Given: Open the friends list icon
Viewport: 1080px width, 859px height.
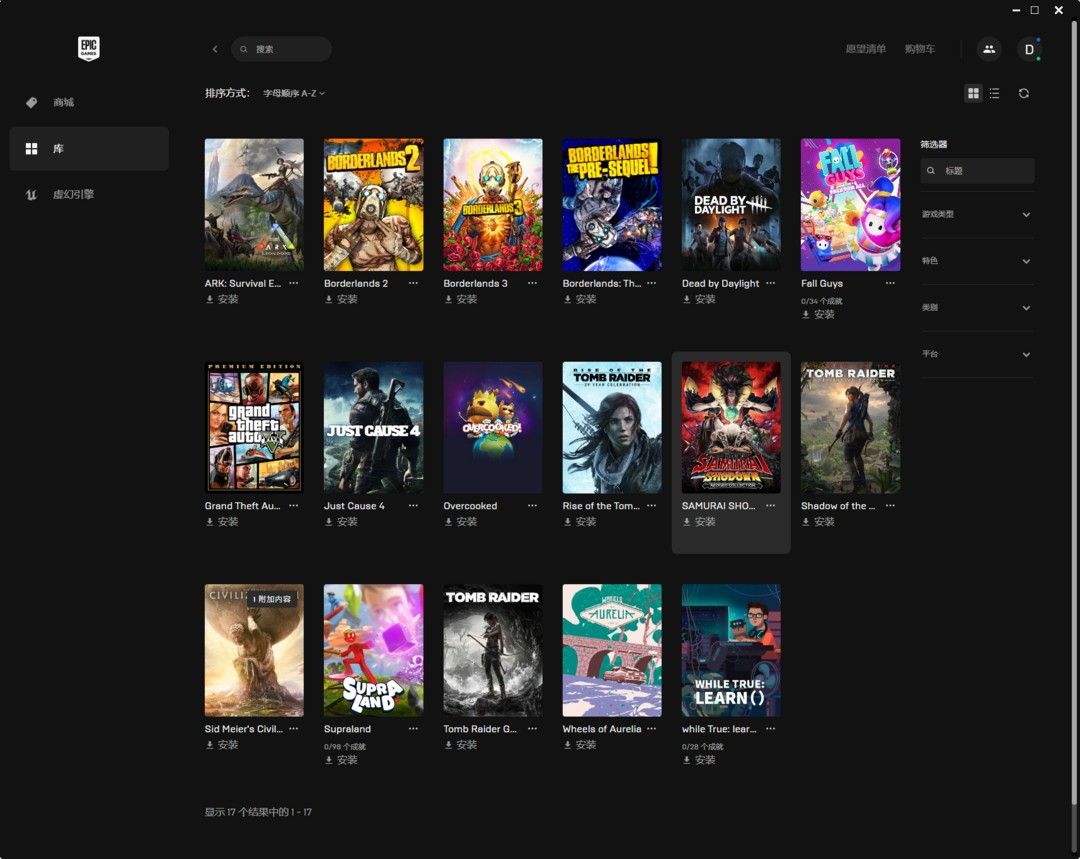Looking at the screenshot, I should coord(988,49).
